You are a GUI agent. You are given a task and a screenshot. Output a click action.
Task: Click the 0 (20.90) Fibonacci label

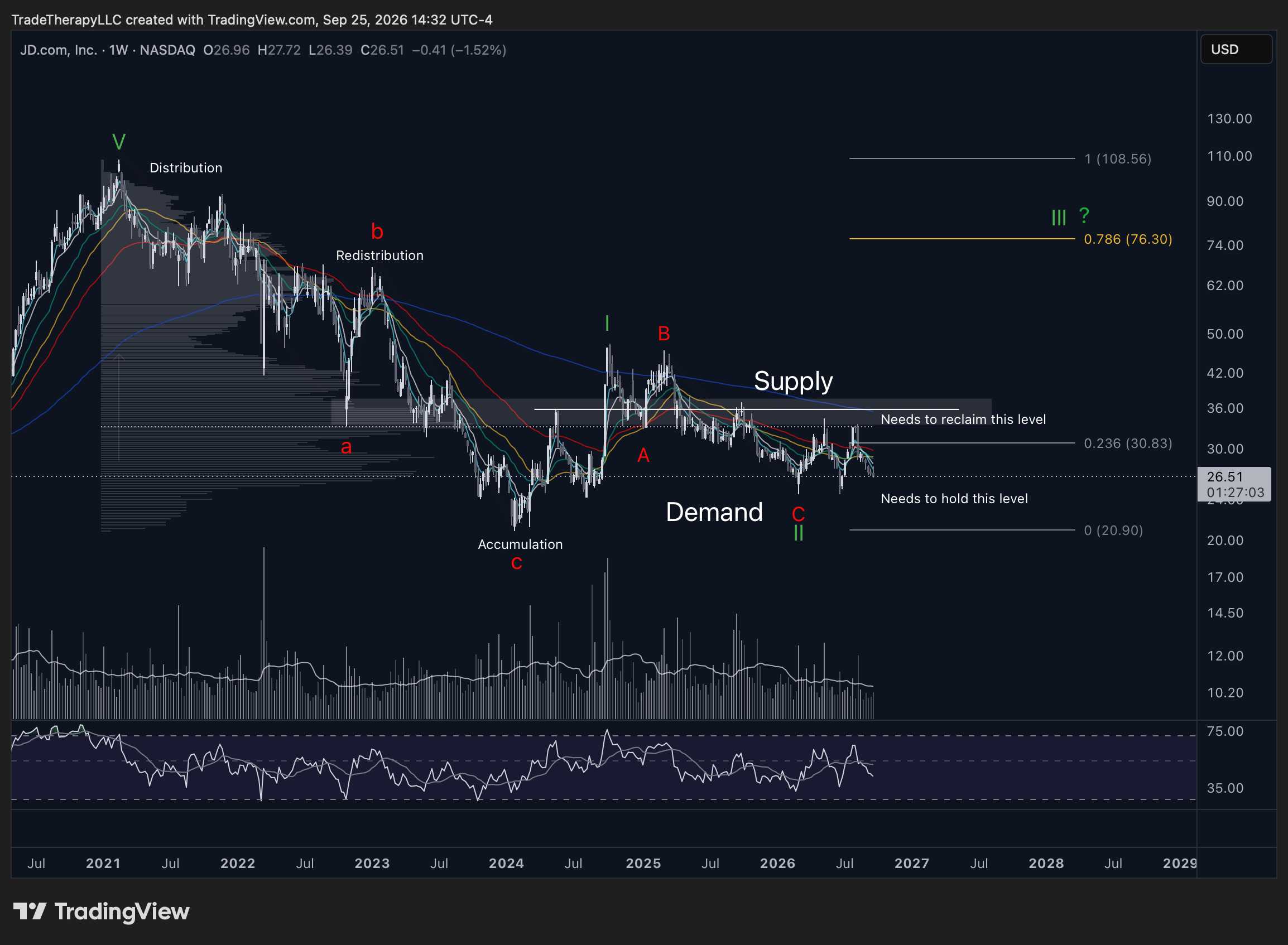coord(1113,531)
